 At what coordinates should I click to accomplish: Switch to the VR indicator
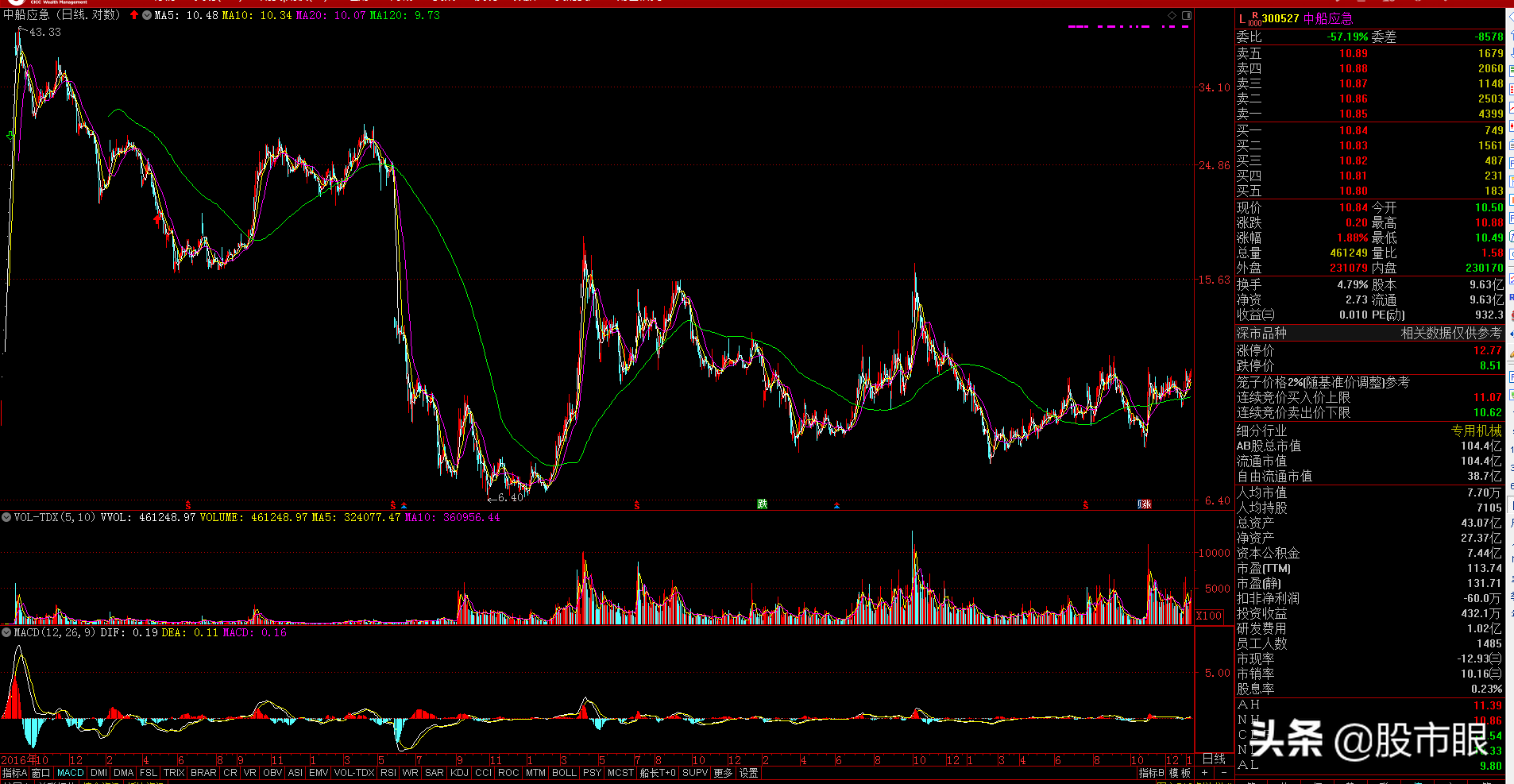click(250, 773)
